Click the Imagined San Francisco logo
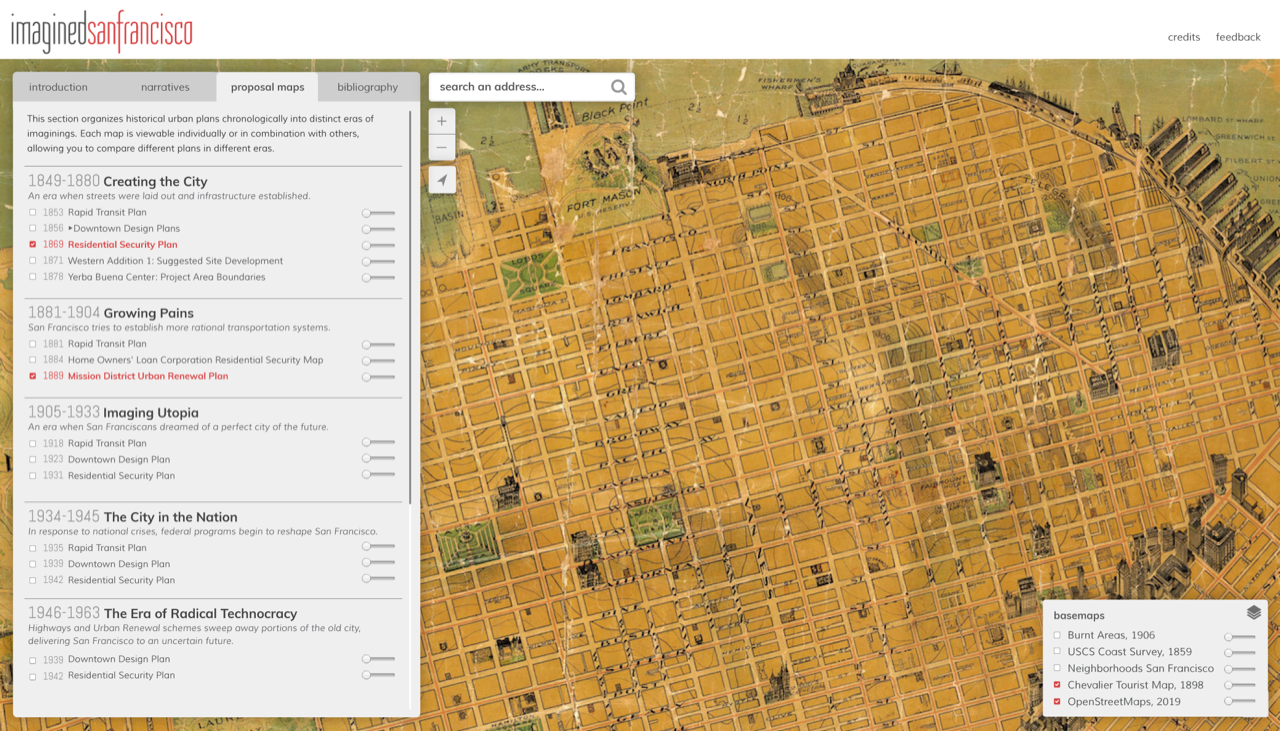The width and height of the screenshot is (1280, 731). point(102,31)
